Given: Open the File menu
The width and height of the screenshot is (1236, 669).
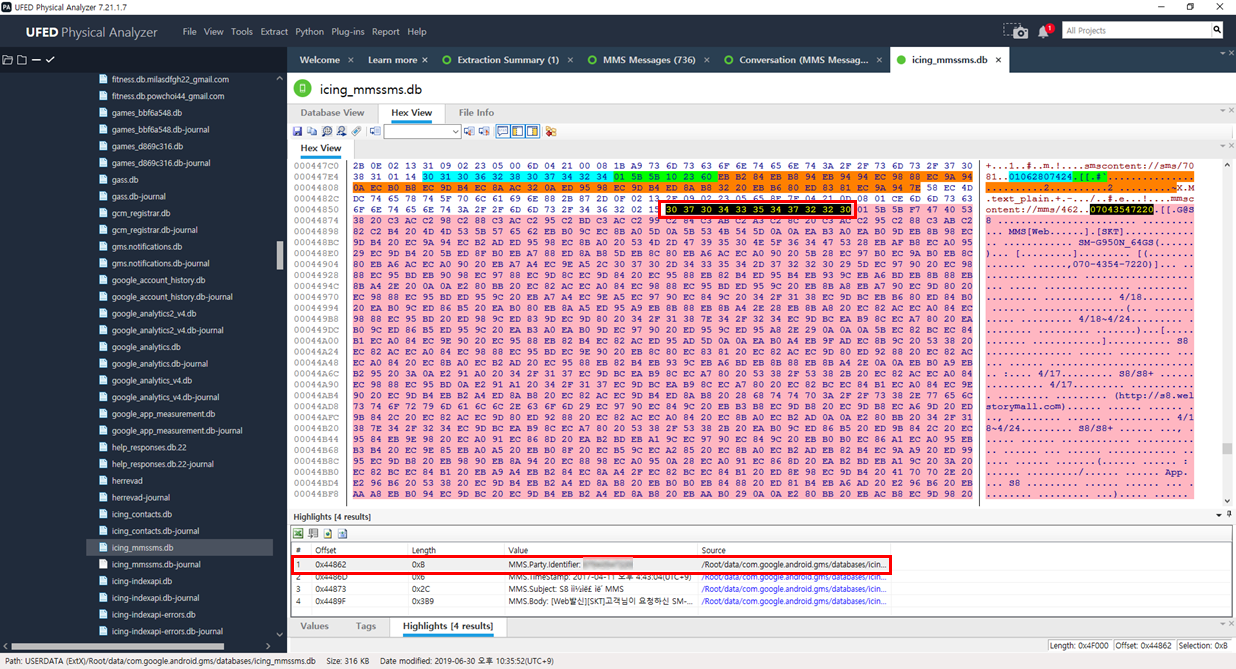Looking at the screenshot, I should point(190,32).
